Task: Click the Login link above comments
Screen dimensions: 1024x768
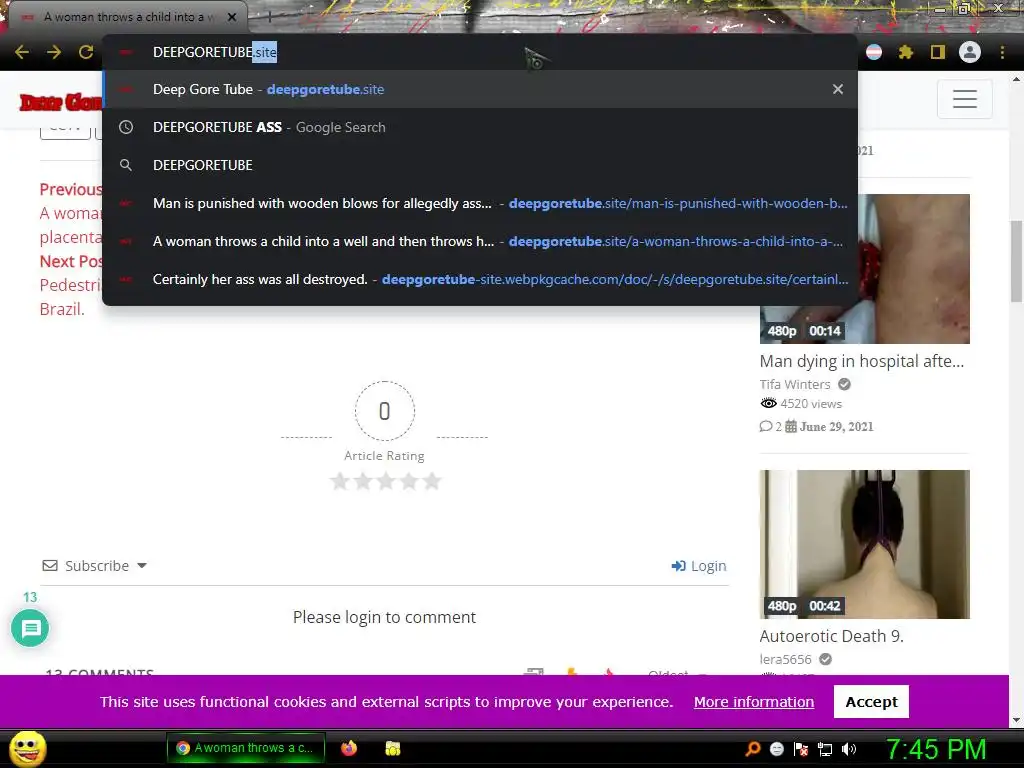Action: click(x=699, y=566)
